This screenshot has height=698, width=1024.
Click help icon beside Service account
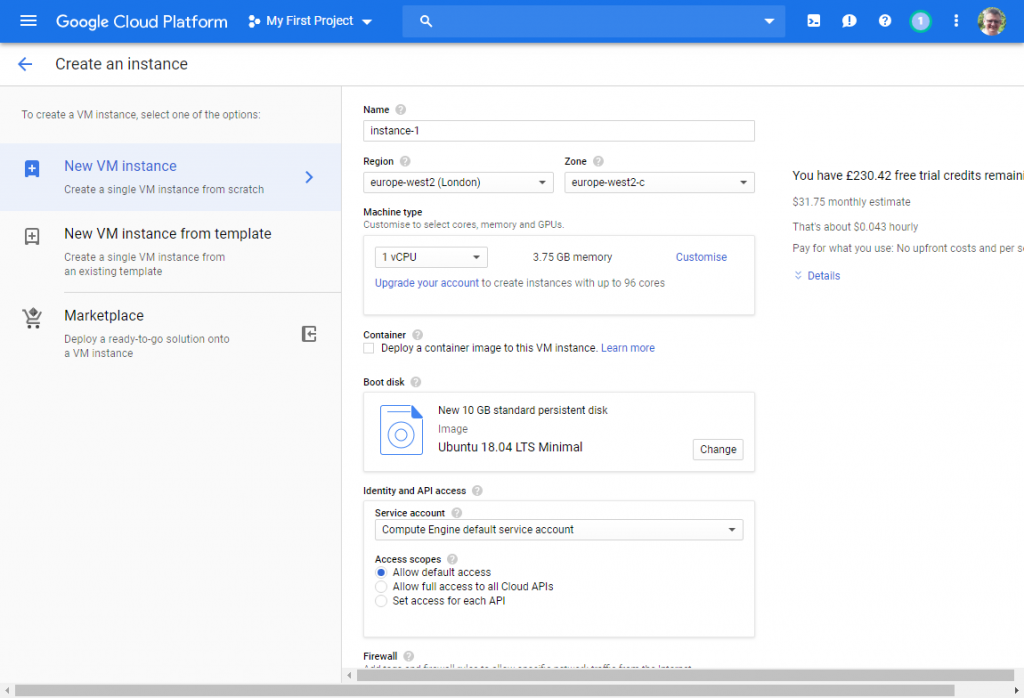456,513
